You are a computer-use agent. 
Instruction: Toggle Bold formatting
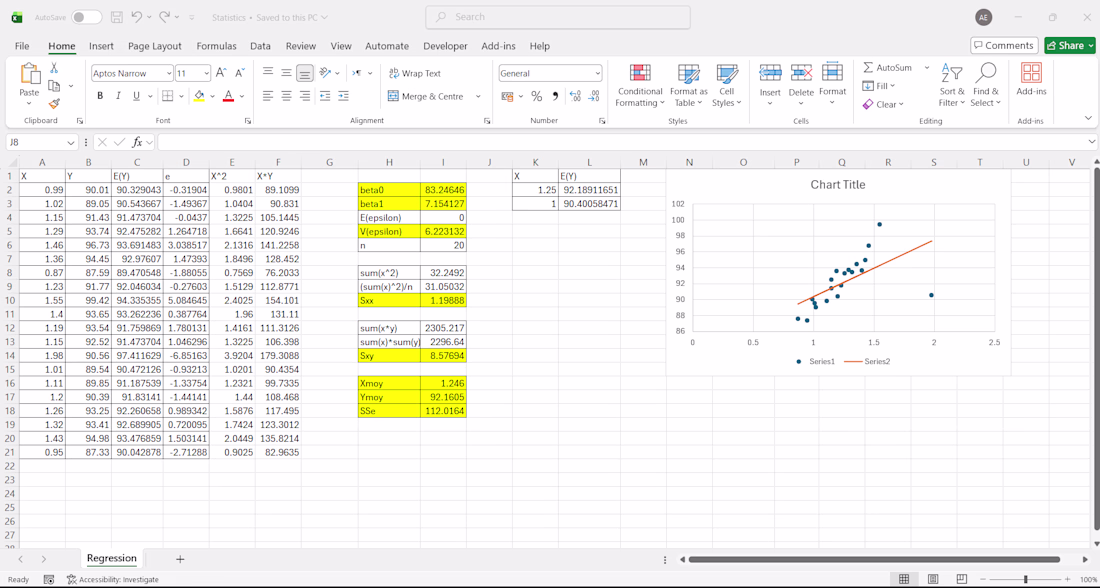pyautogui.click(x=100, y=96)
